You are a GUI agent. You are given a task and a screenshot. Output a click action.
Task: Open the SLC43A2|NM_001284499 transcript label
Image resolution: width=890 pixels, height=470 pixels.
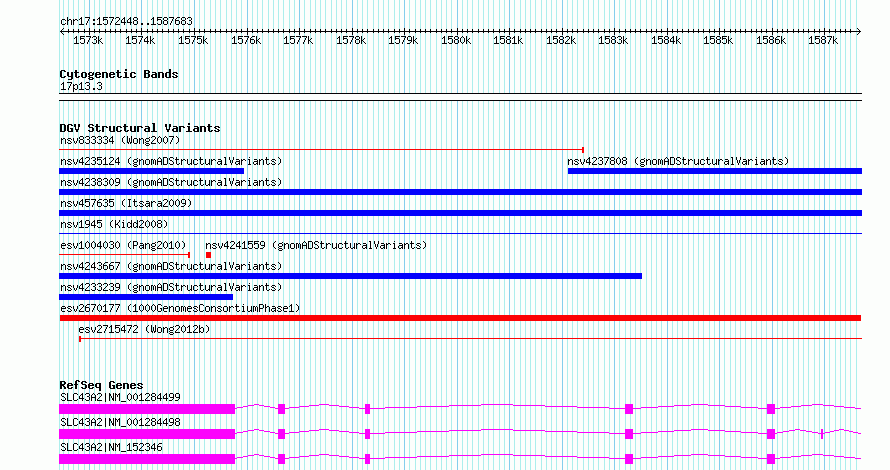[x=120, y=397]
